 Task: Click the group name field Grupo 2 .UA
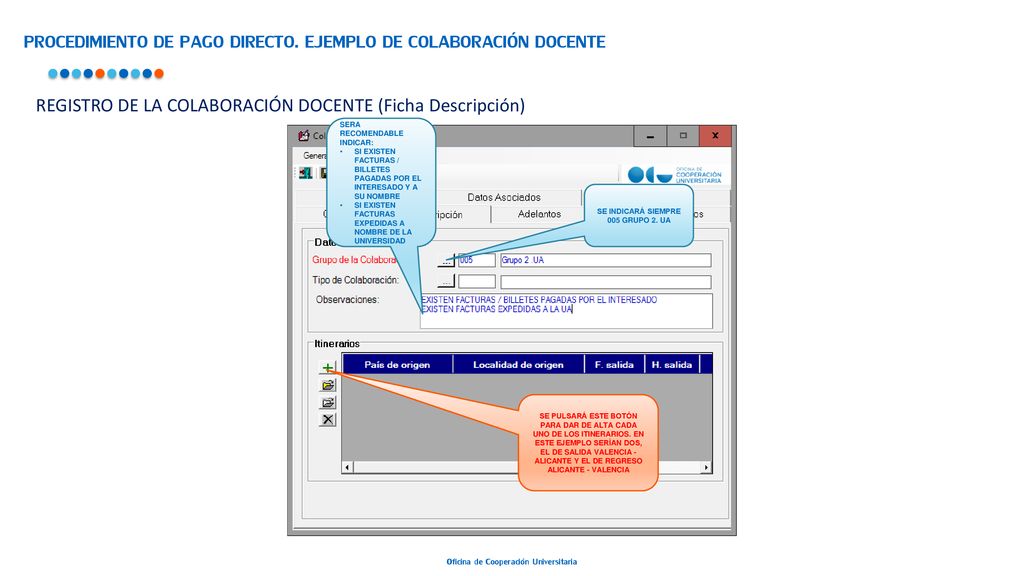(x=605, y=260)
